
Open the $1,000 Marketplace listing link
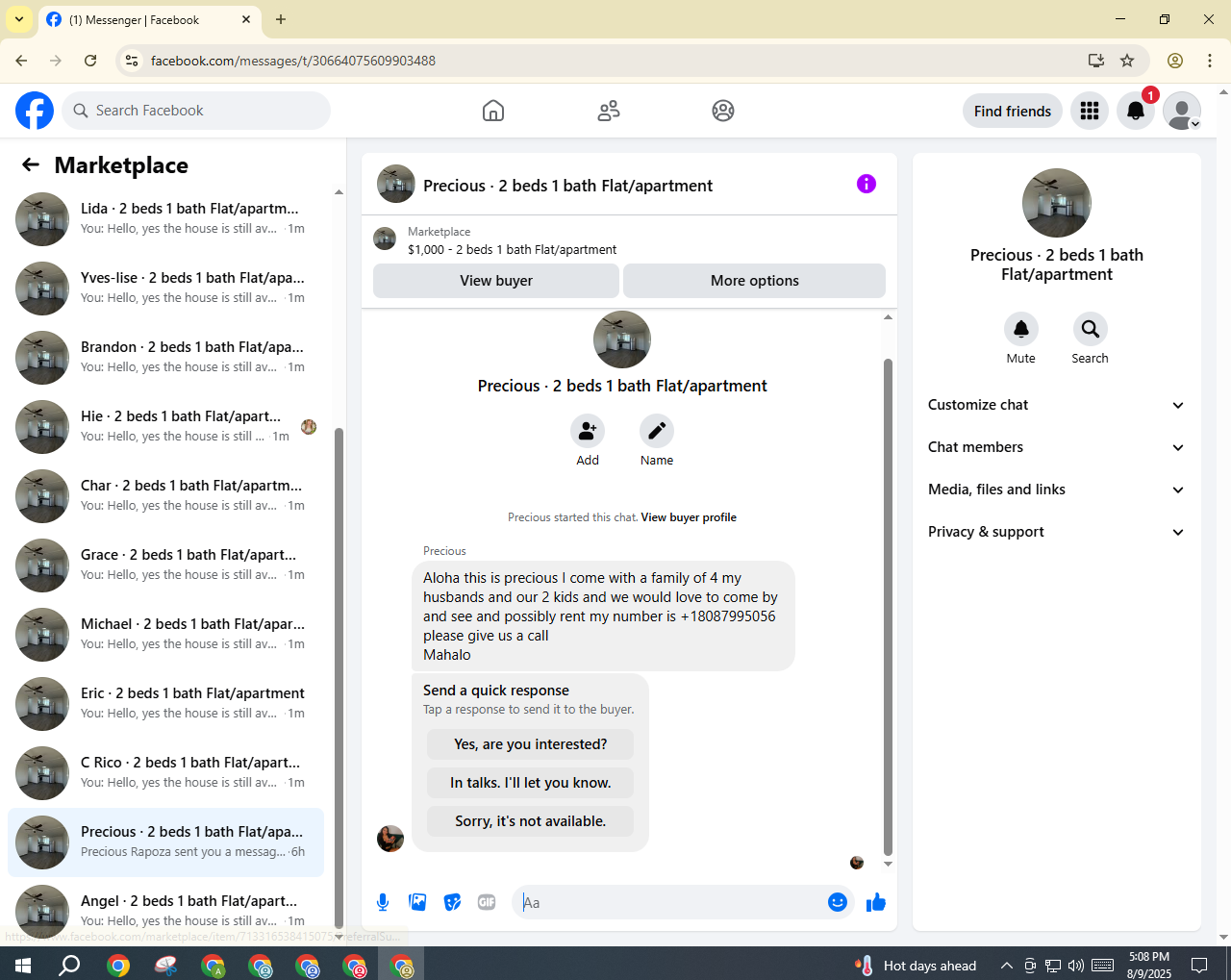click(x=513, y=249)
